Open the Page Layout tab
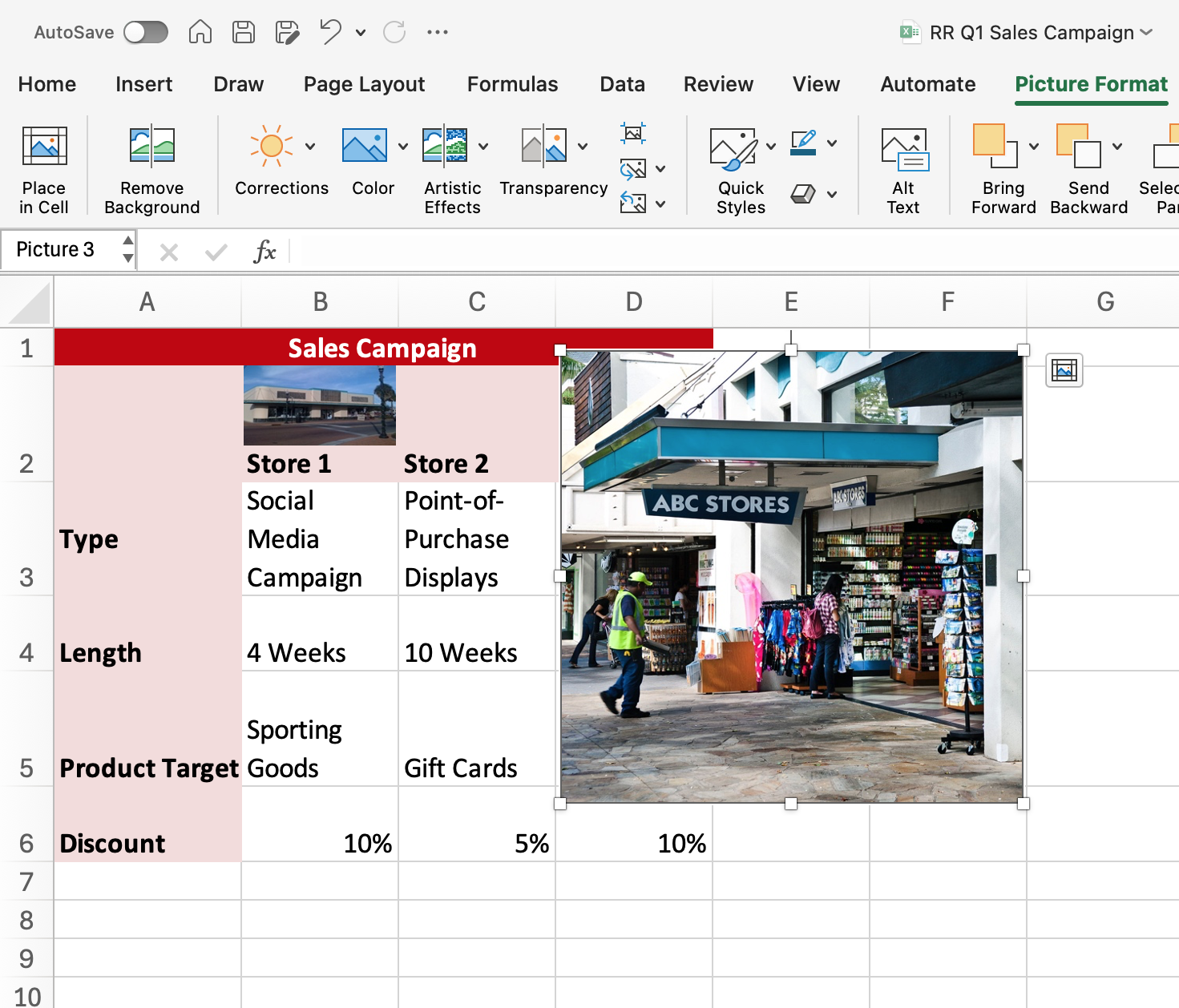 [x=365, y=84]
